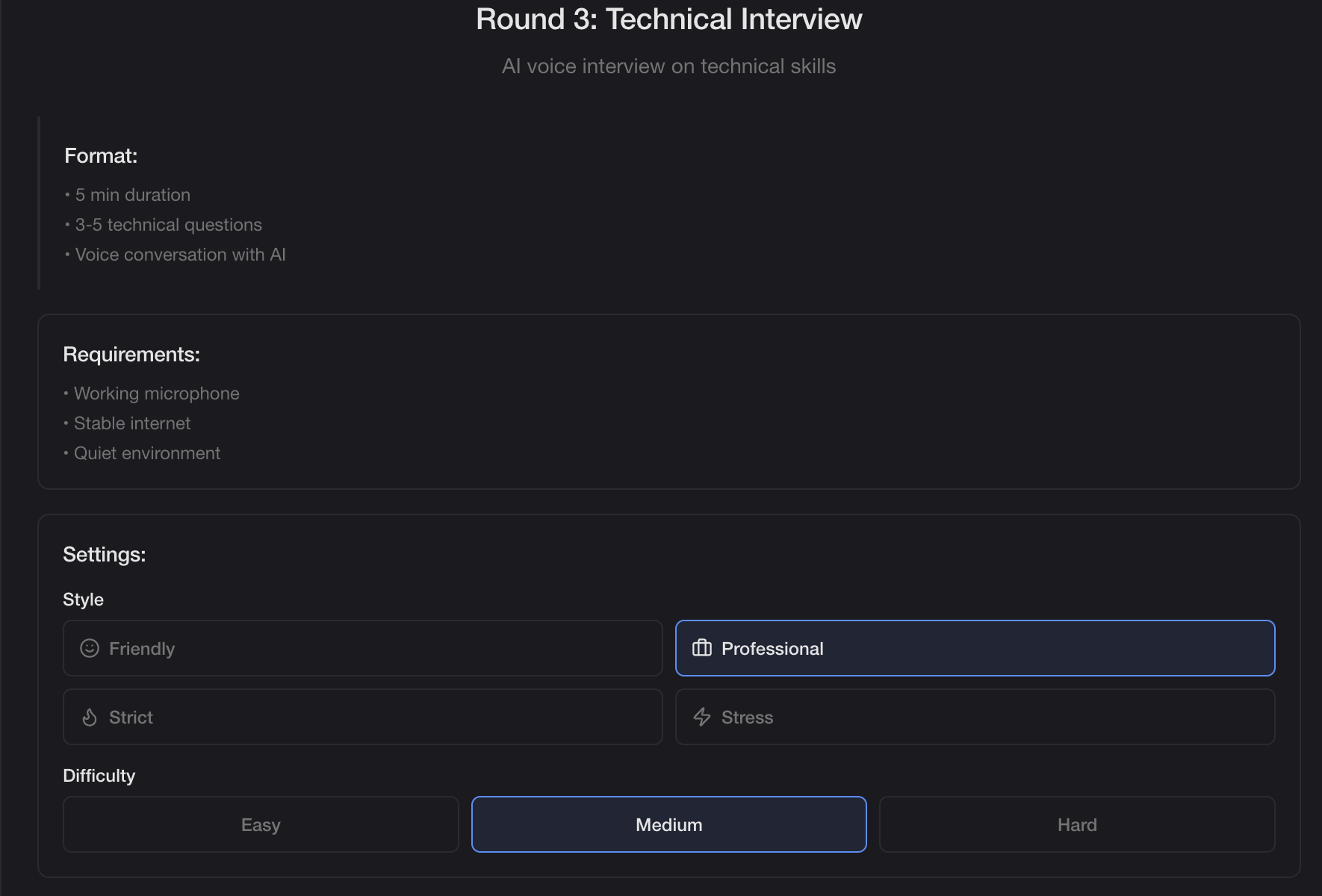Click the Format section label

pos(101,155)
